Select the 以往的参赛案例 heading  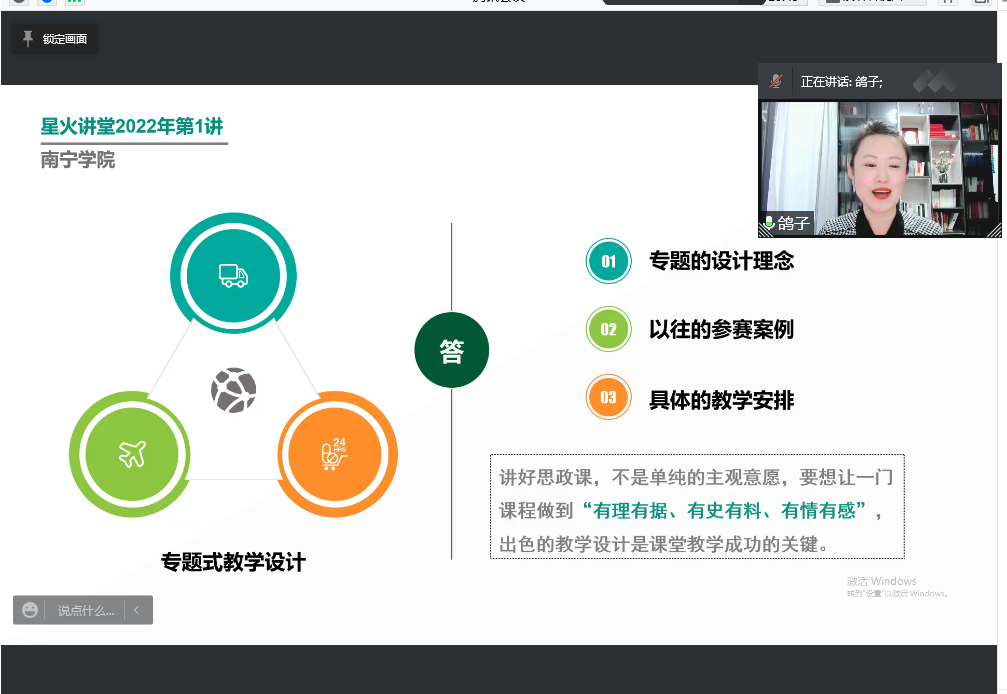coord(721,329)
